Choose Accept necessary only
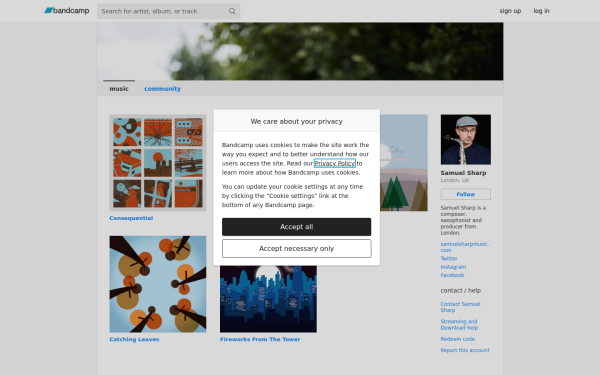 click(x=297, y=249)
